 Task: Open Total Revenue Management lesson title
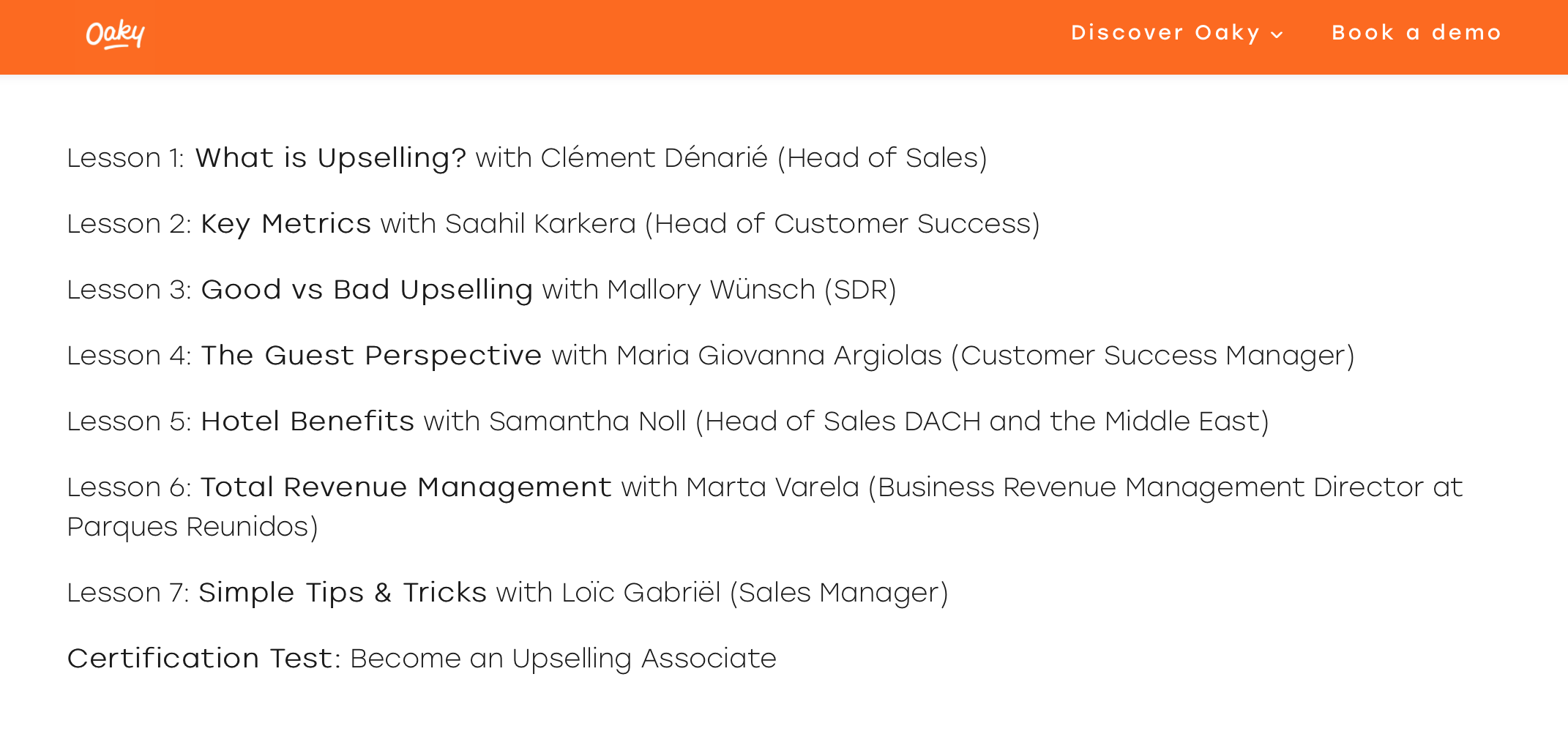pos(406,487)
